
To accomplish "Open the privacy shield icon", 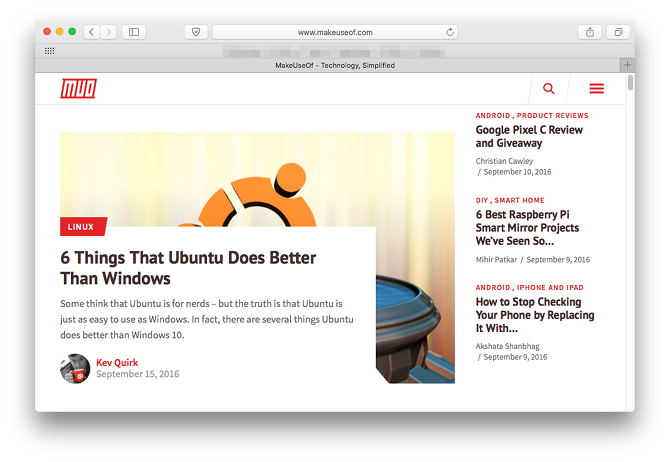I will coord(196,32).
